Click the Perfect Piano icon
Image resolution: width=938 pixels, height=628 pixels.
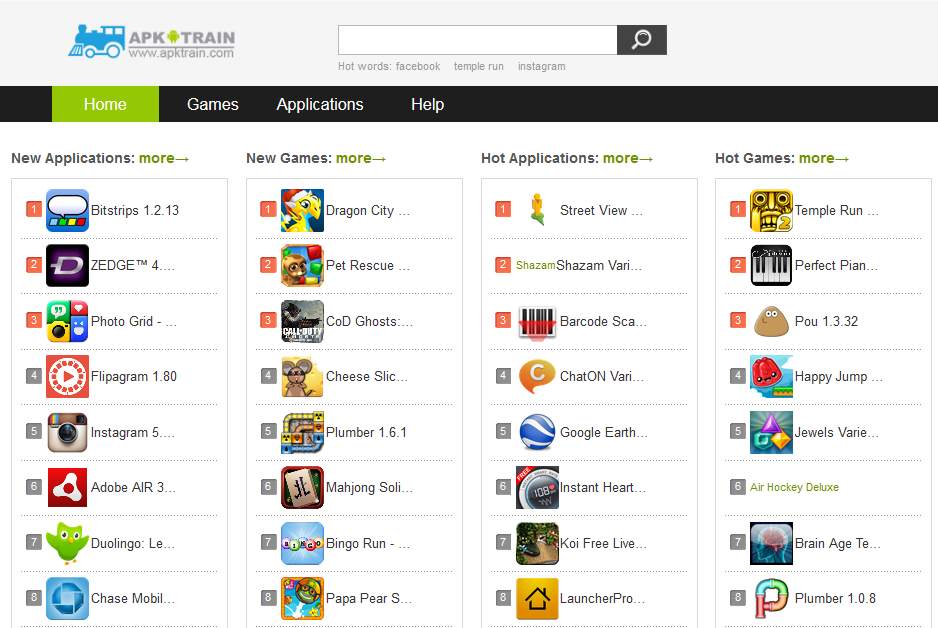coord(772,266)
